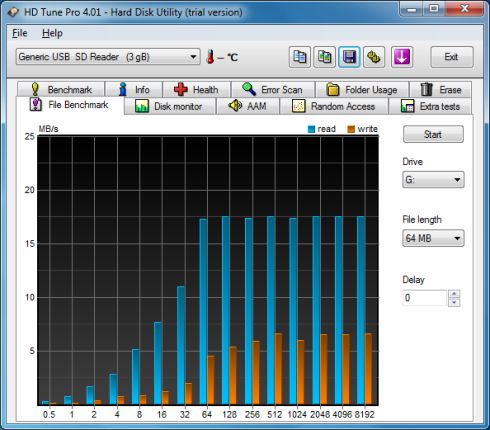Click the purple down-arrow tray icon

[x=402, y=57]
